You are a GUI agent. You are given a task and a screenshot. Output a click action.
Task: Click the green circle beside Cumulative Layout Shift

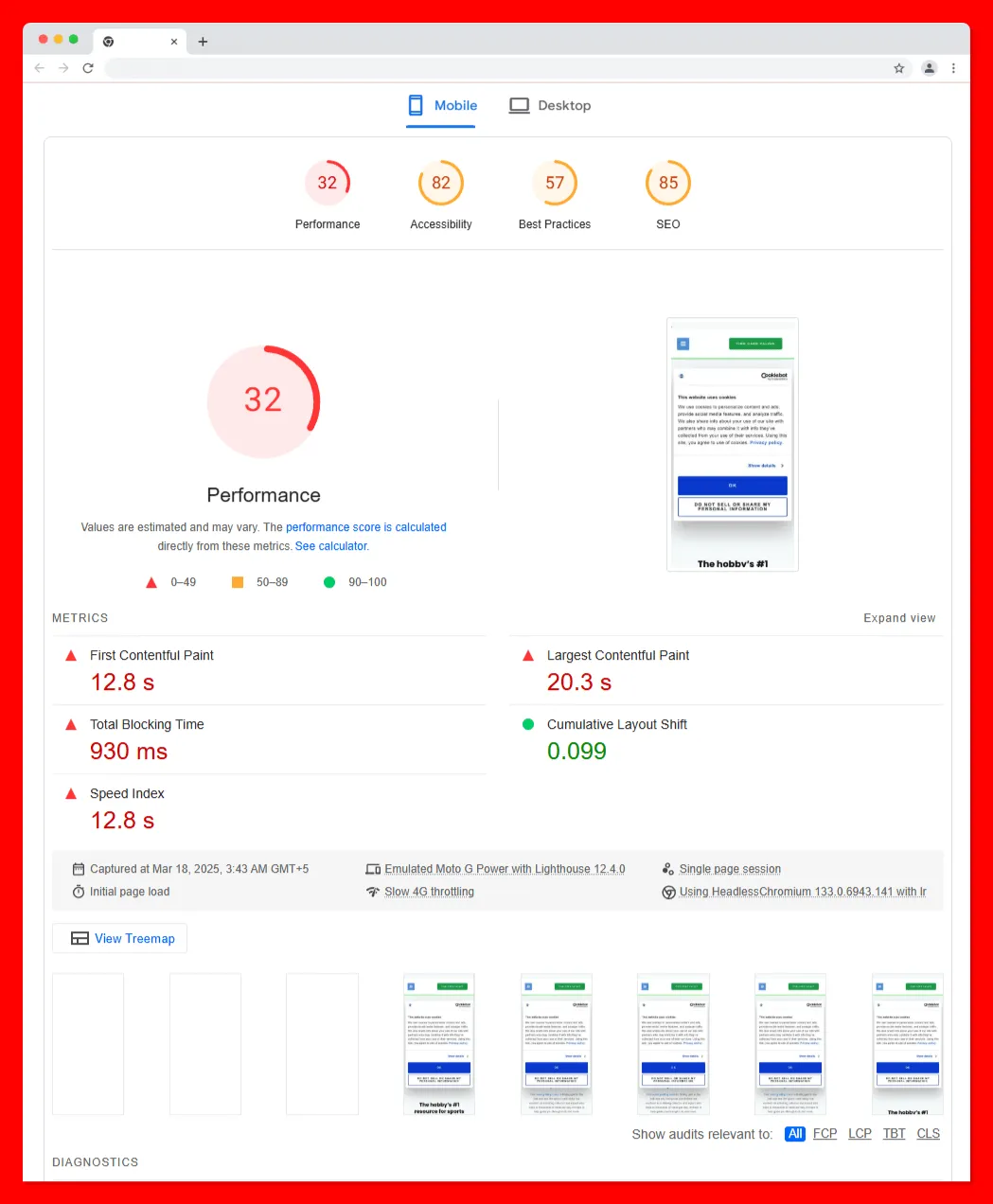click(528, 724)
